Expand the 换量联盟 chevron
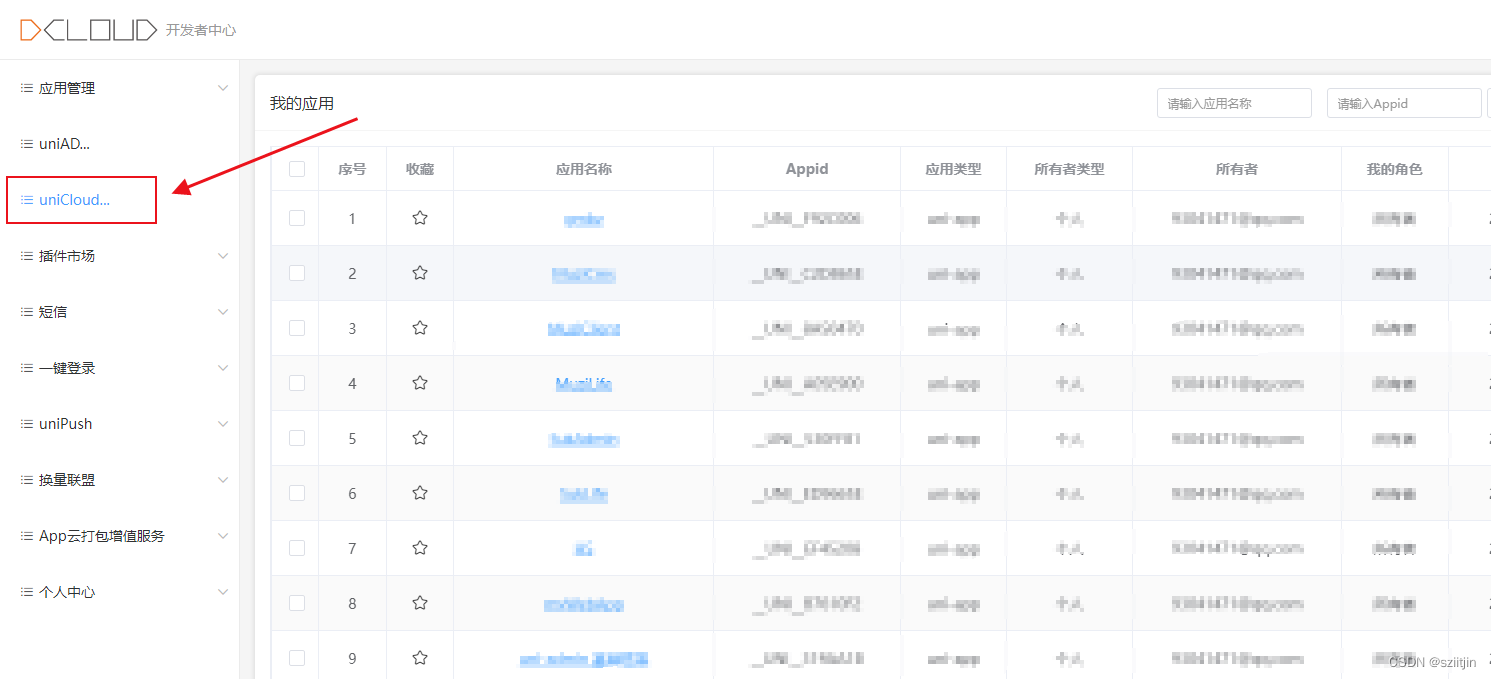This screenshot has height=679, width=1491. point(223,480)
